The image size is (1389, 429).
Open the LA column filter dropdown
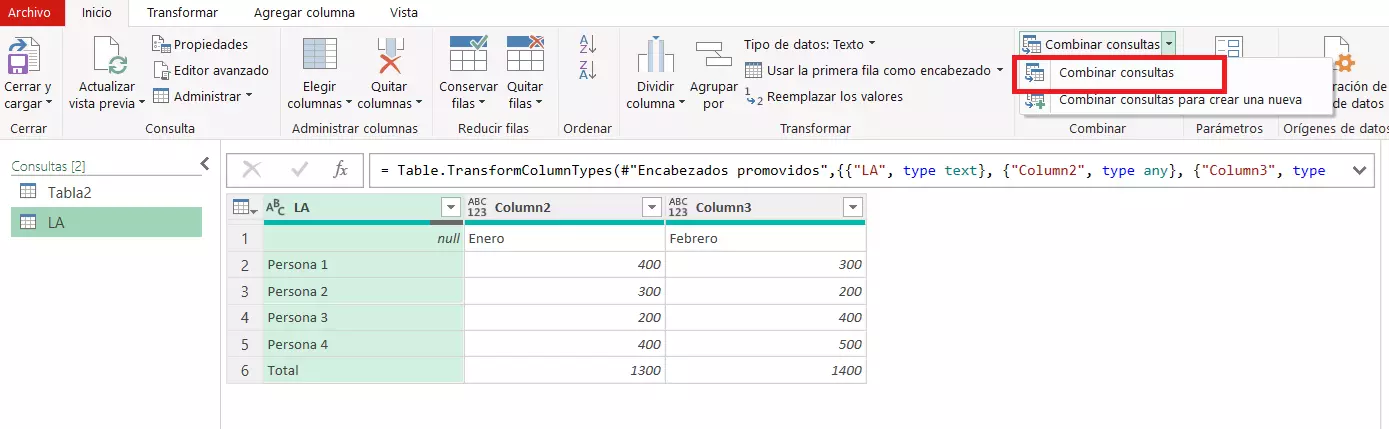449,207
